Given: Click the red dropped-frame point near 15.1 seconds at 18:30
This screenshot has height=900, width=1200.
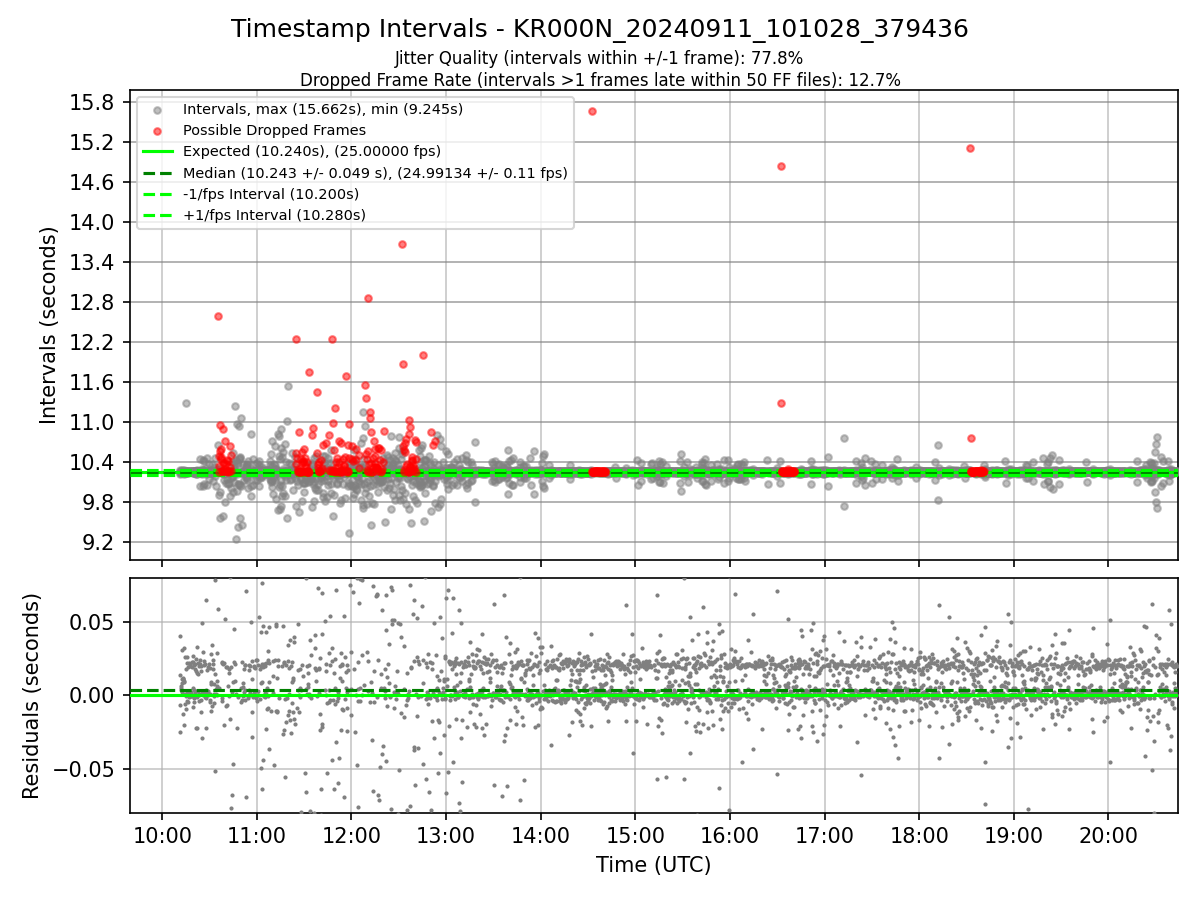Looking at the screenshot, I should [970, 148].
